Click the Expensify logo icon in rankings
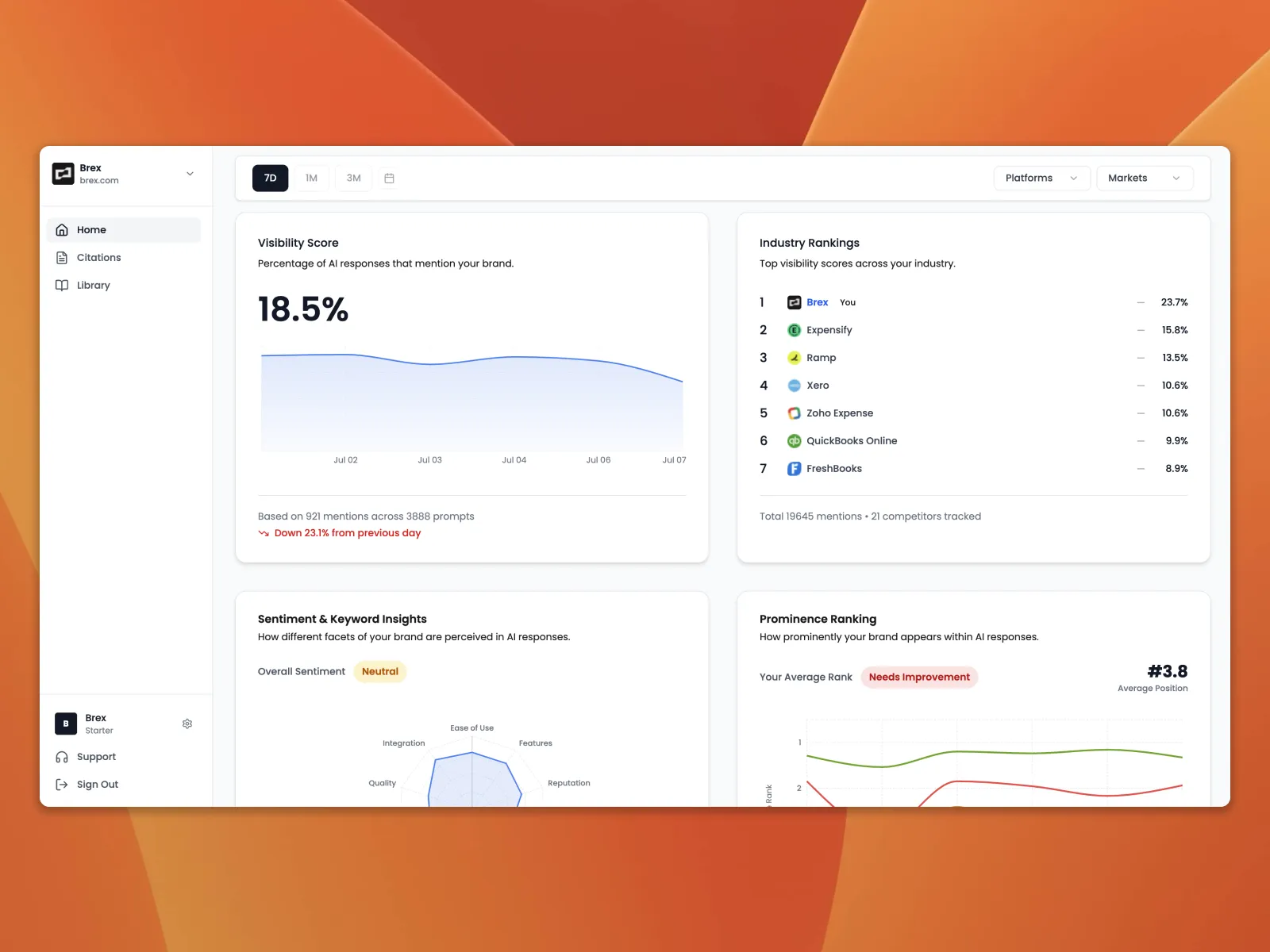 point(794,330)
